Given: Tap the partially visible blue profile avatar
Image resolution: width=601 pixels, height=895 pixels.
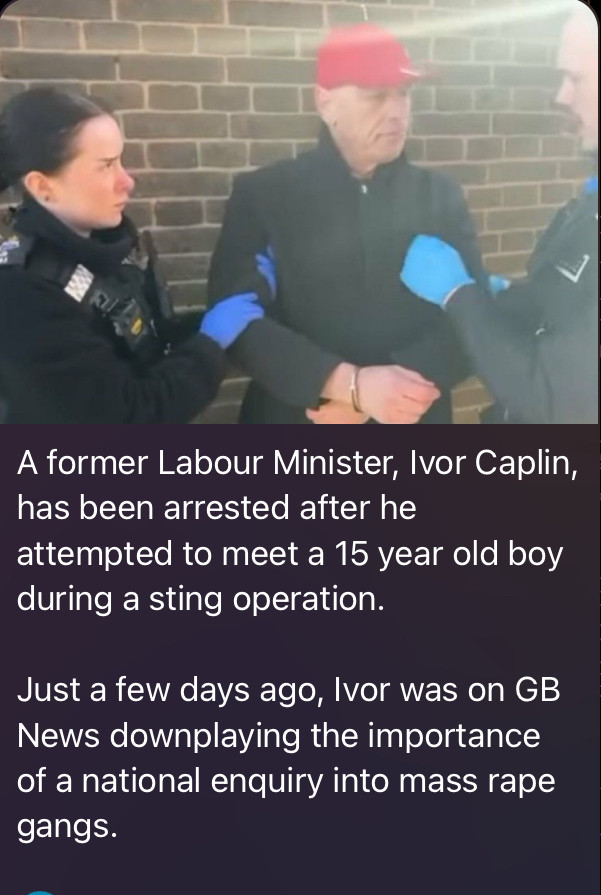Looking at the screenshot, I should click(x=40, y=892).
